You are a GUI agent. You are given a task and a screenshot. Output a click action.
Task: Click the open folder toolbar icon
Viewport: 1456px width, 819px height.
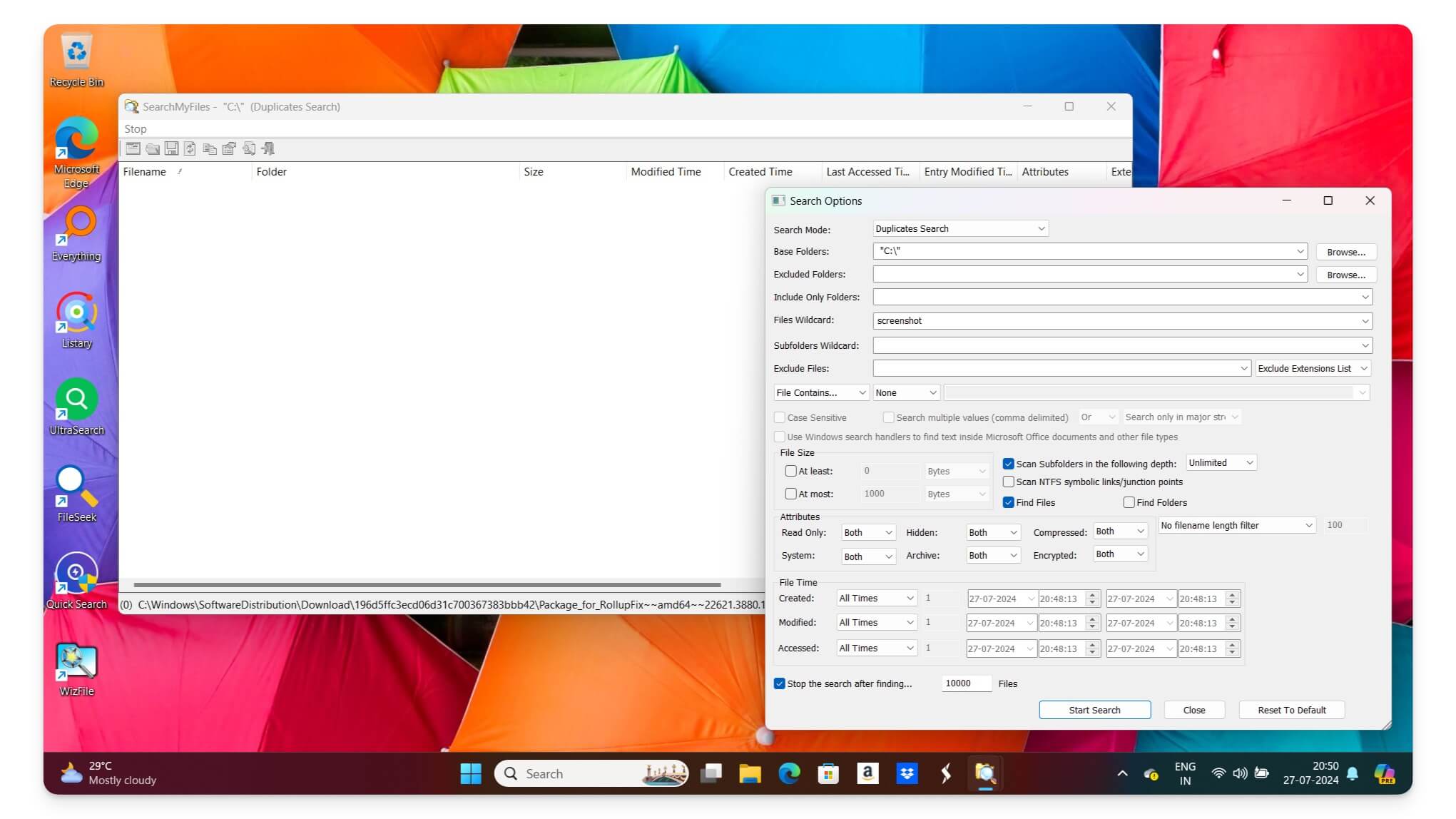point(153,148)
